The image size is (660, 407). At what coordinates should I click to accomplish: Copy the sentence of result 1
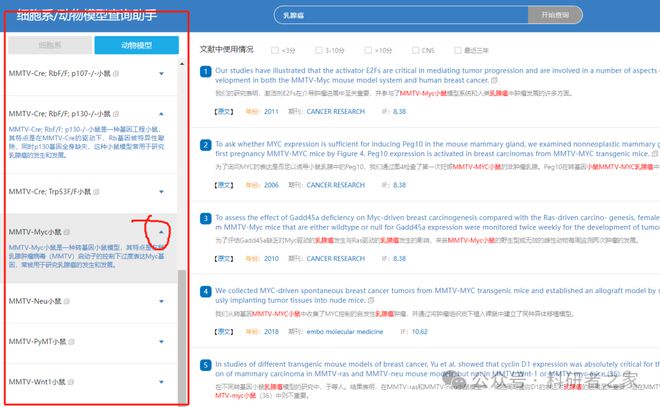pyautogui.click(x=494, y=80)
